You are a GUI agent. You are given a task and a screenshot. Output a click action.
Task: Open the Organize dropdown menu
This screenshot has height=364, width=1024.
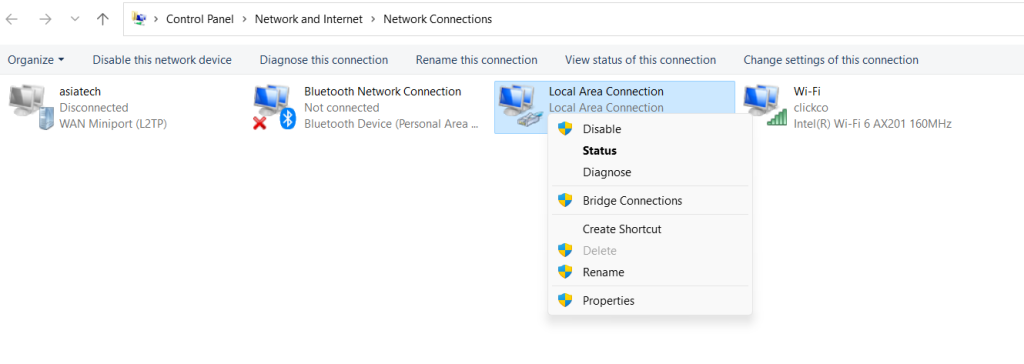[36, 59]
